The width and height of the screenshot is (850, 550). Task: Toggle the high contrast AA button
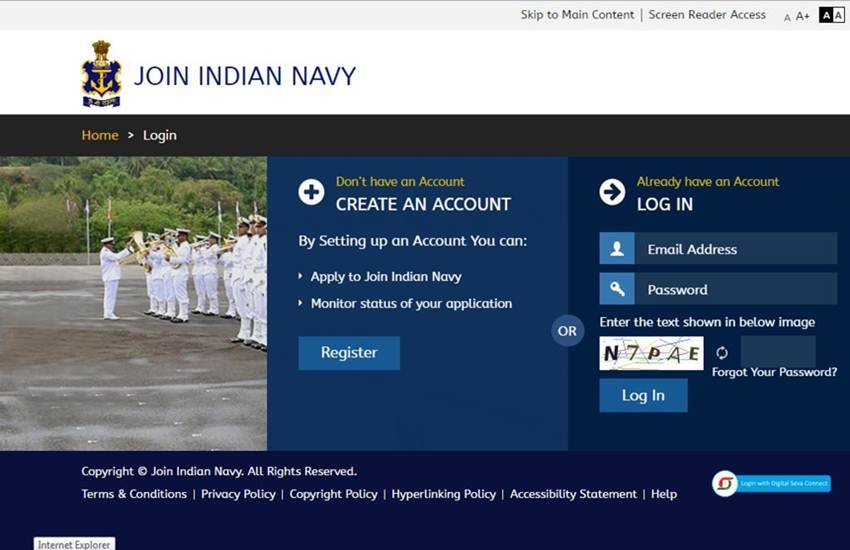(x=831, y=15)
